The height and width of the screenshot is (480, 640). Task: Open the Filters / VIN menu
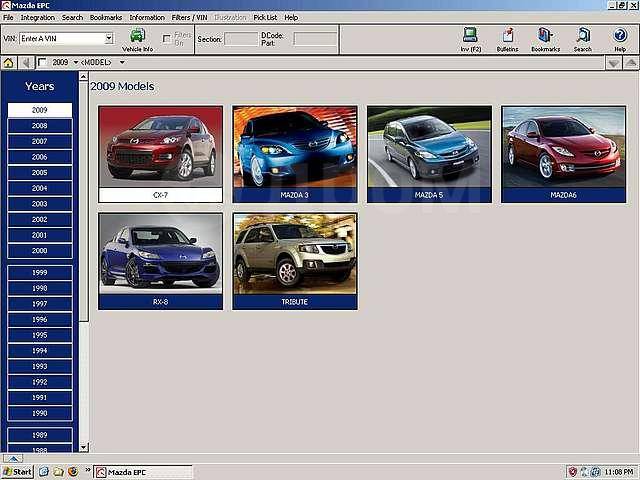coord(189,17)
